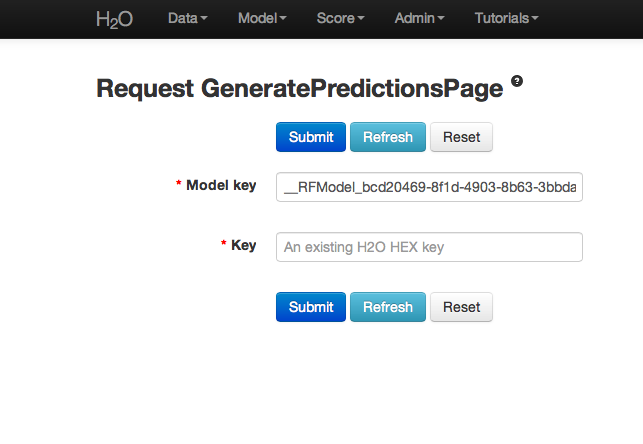This screenshot has width=643, height=444.
Task: Expand the Score dropdown menu
Action: click(340, 18)
